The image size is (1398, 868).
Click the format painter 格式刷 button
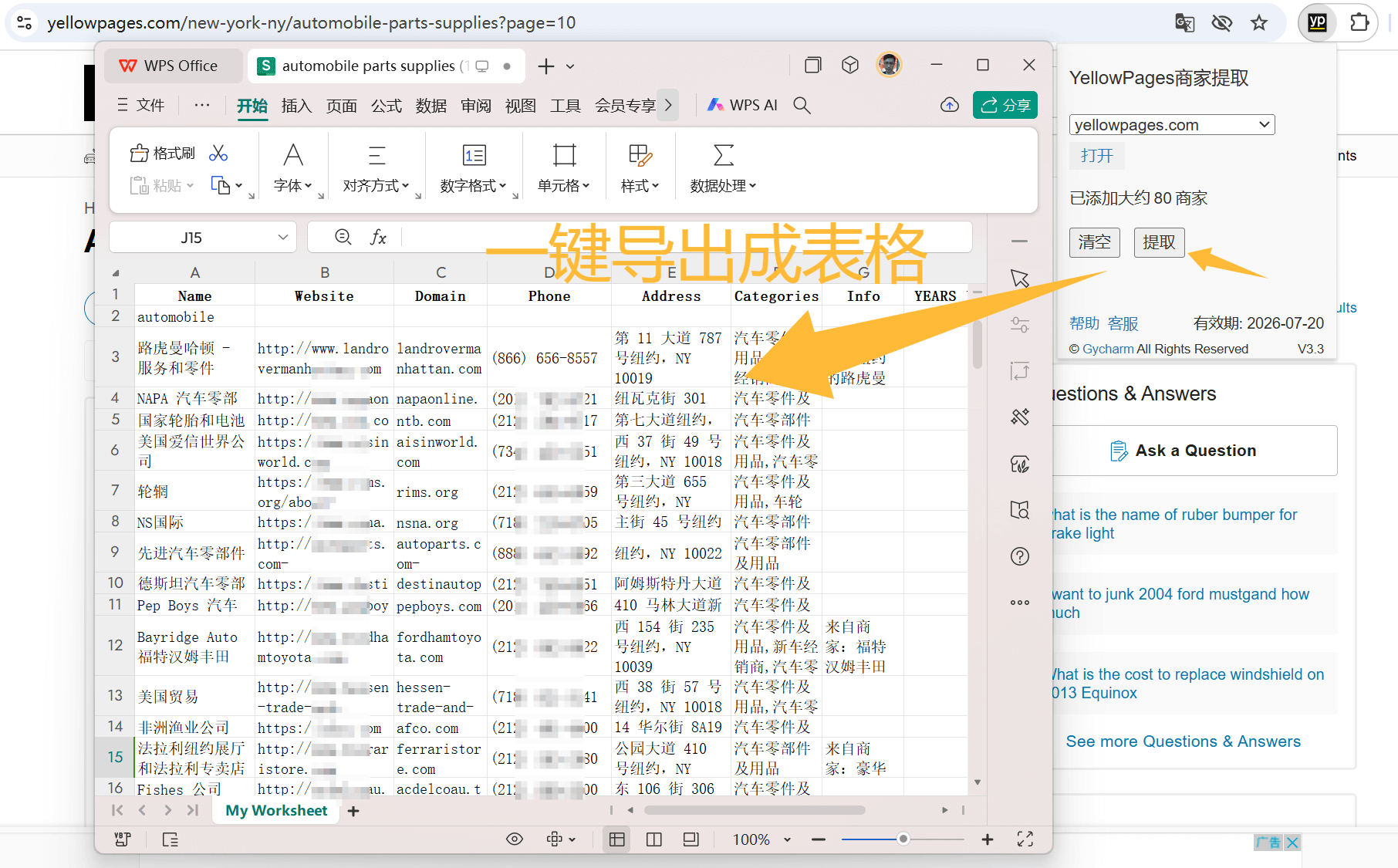(x=163, y=154)
